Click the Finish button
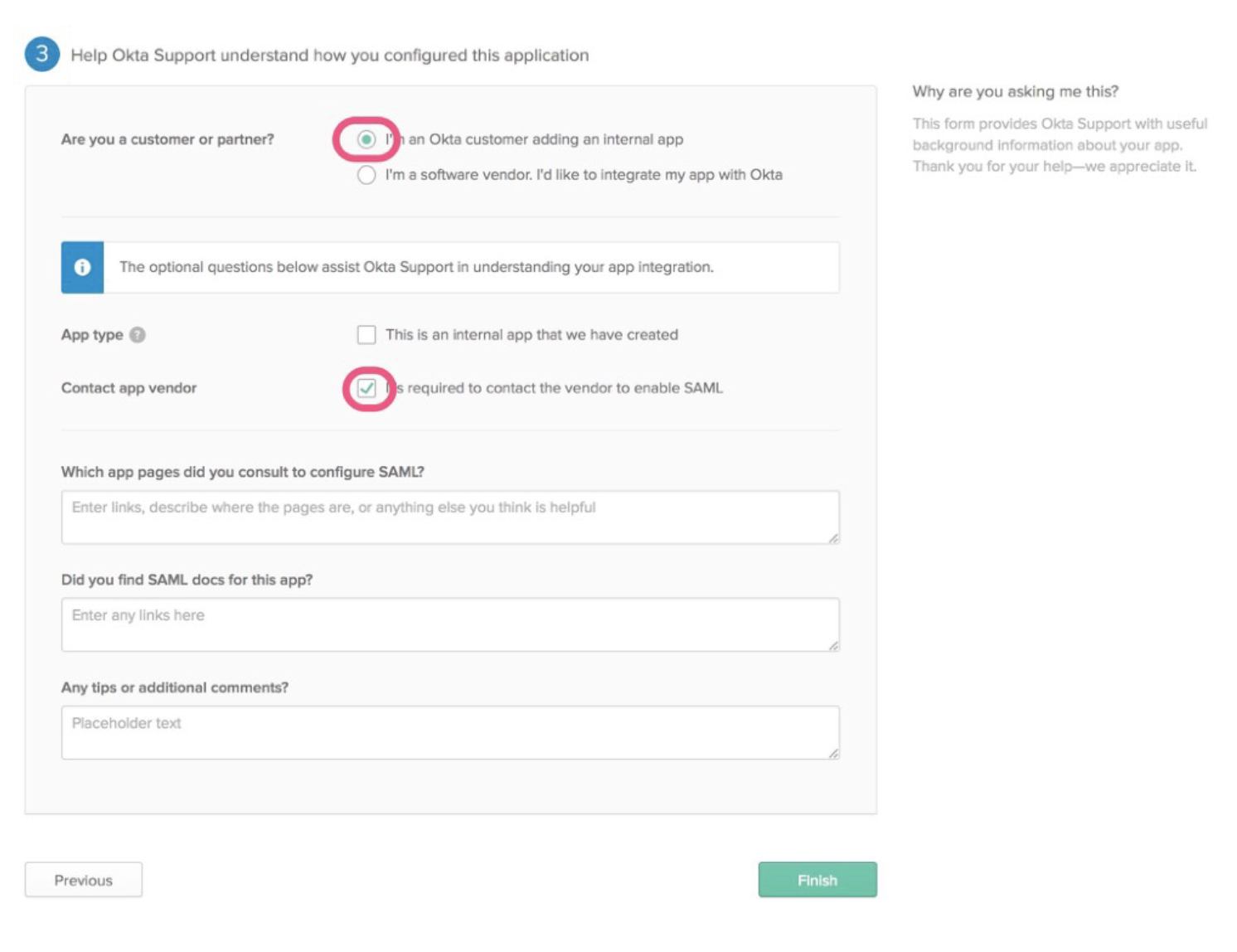The width and height of the screenshot is (1237, 952). pyautogui.click(x=817, y=880)
